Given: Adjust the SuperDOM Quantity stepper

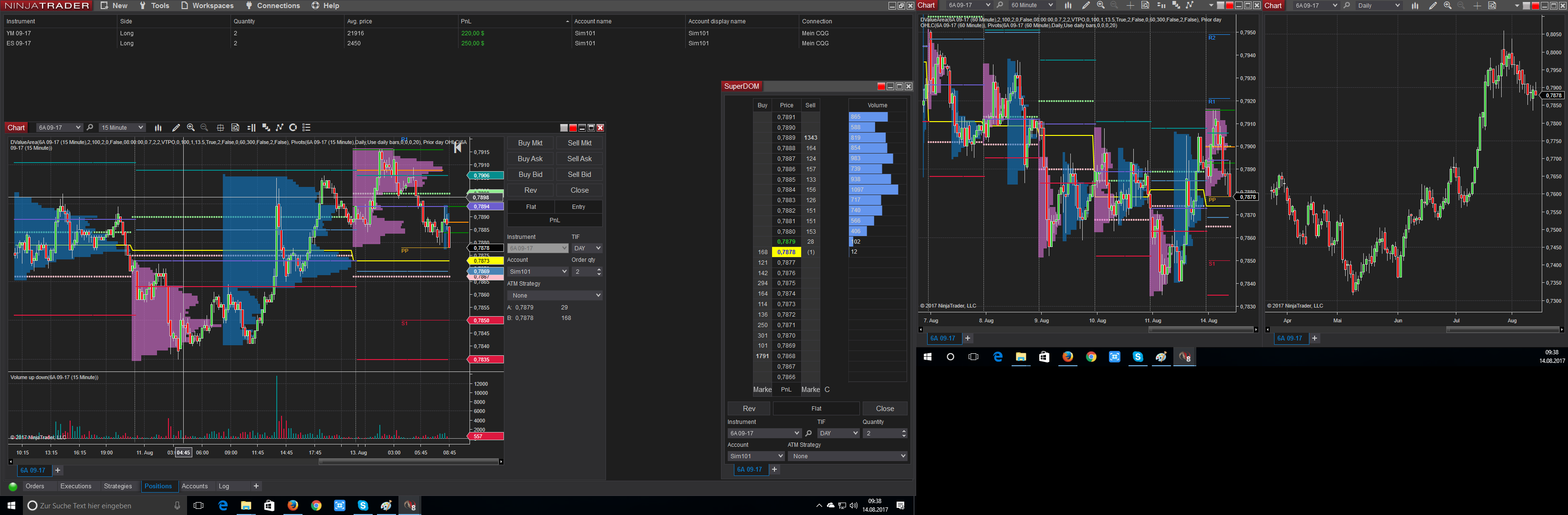Looking at the screenshot, I should point(903,433).
